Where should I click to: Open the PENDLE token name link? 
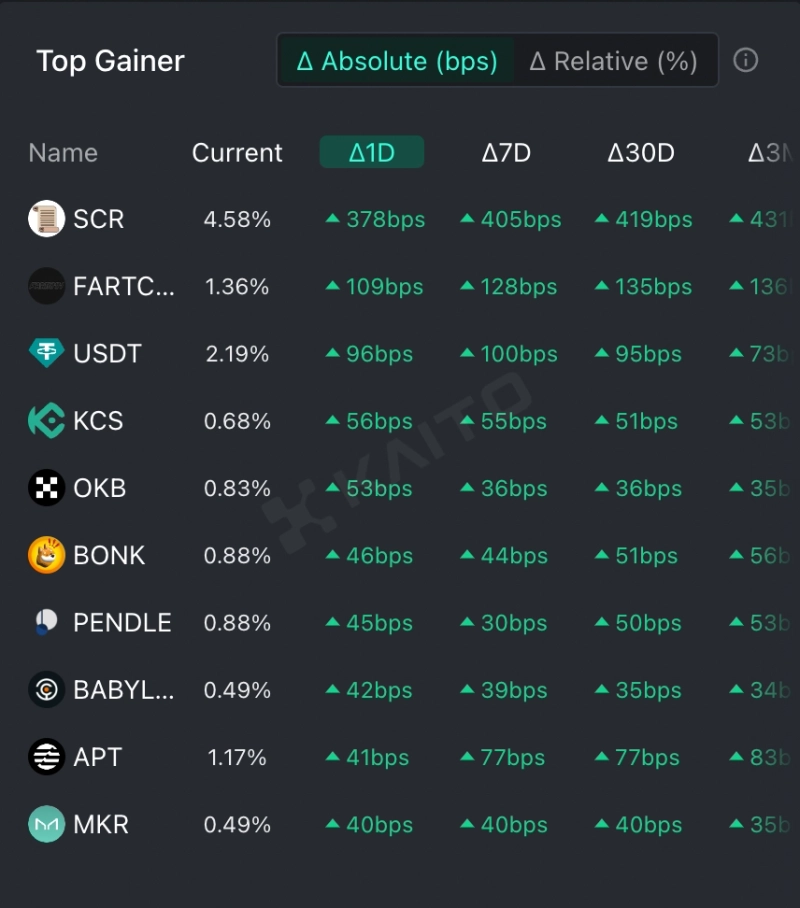pos(122,623)
